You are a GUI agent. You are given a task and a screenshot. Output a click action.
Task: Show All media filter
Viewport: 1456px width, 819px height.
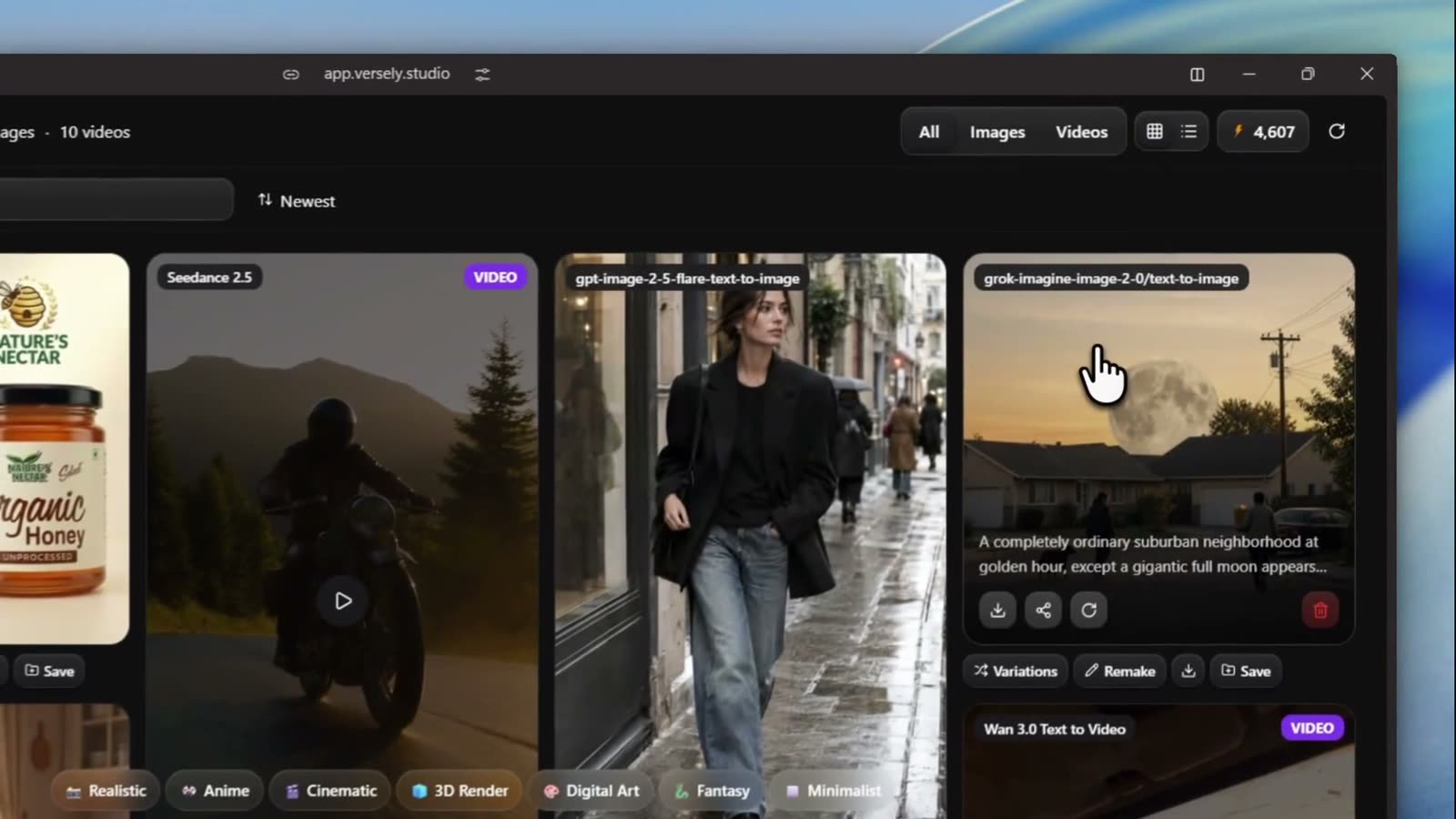click(x=929, y=132)
